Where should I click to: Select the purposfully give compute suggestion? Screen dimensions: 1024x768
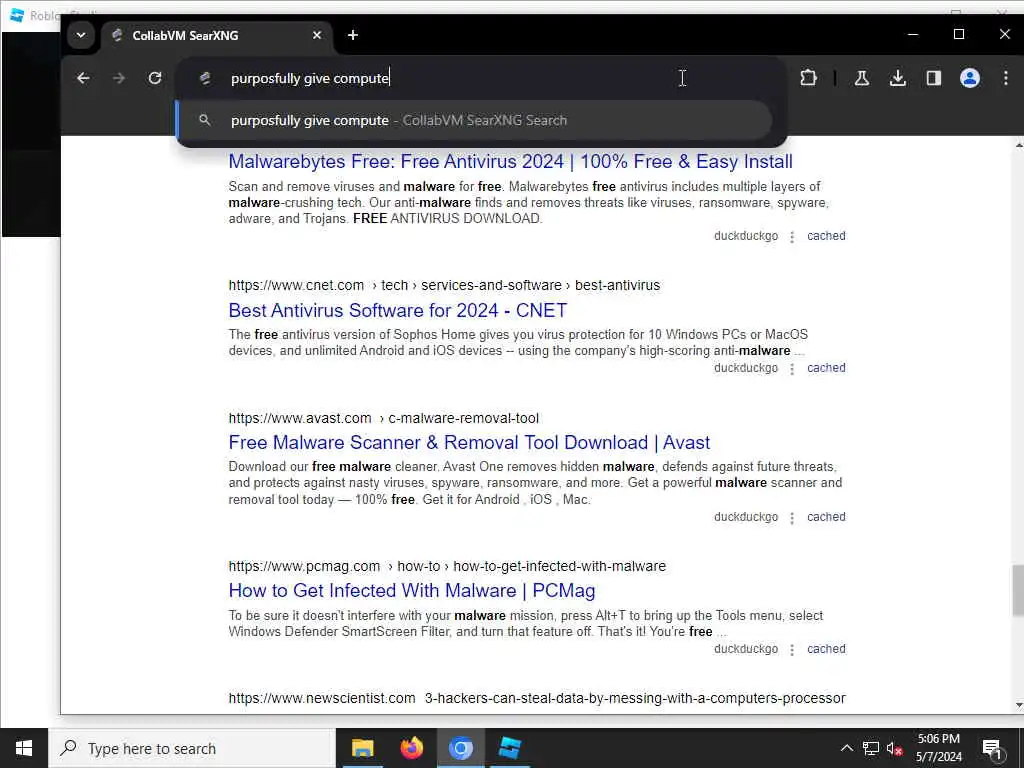click(x=474, y=120)
